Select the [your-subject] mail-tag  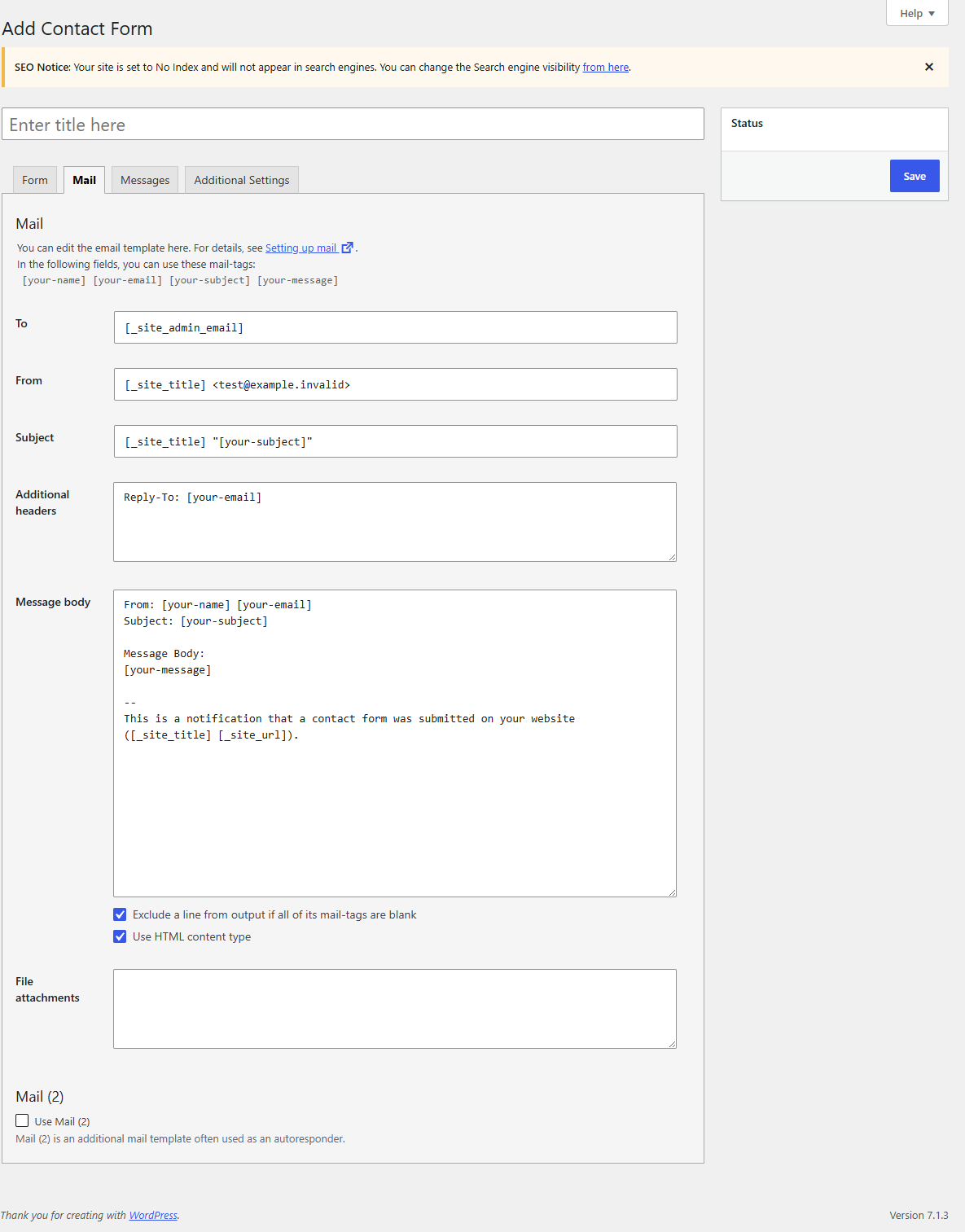(x=210, y=280)
